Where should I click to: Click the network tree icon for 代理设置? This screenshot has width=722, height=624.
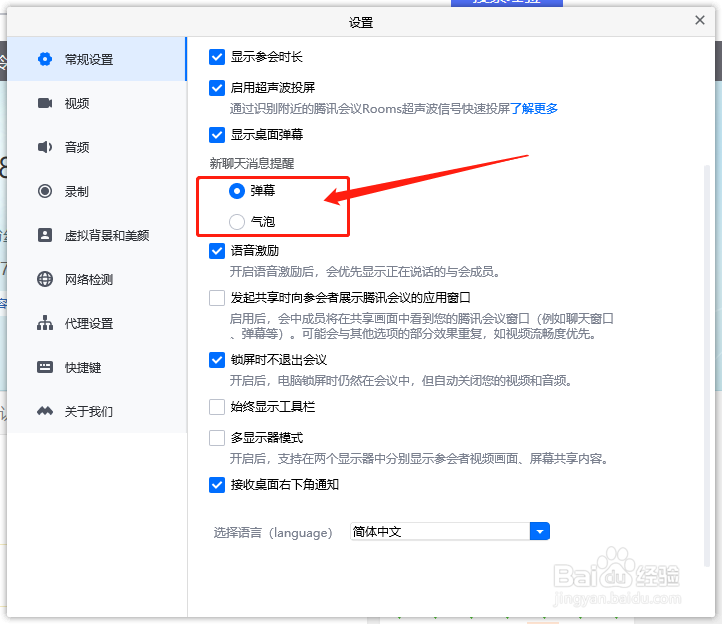pos(45,323)
